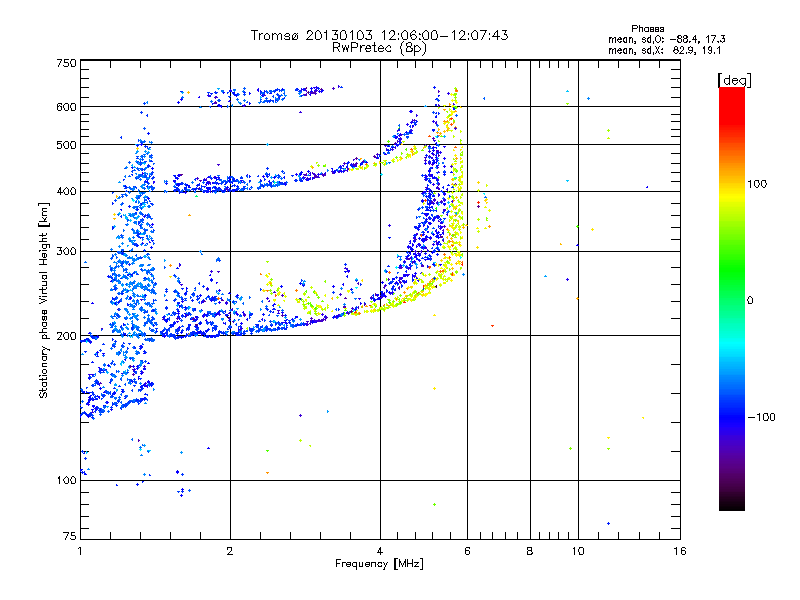Click the 'mean, sd,X: 82.9, 19.1' statistic

(x=664, y=51)
